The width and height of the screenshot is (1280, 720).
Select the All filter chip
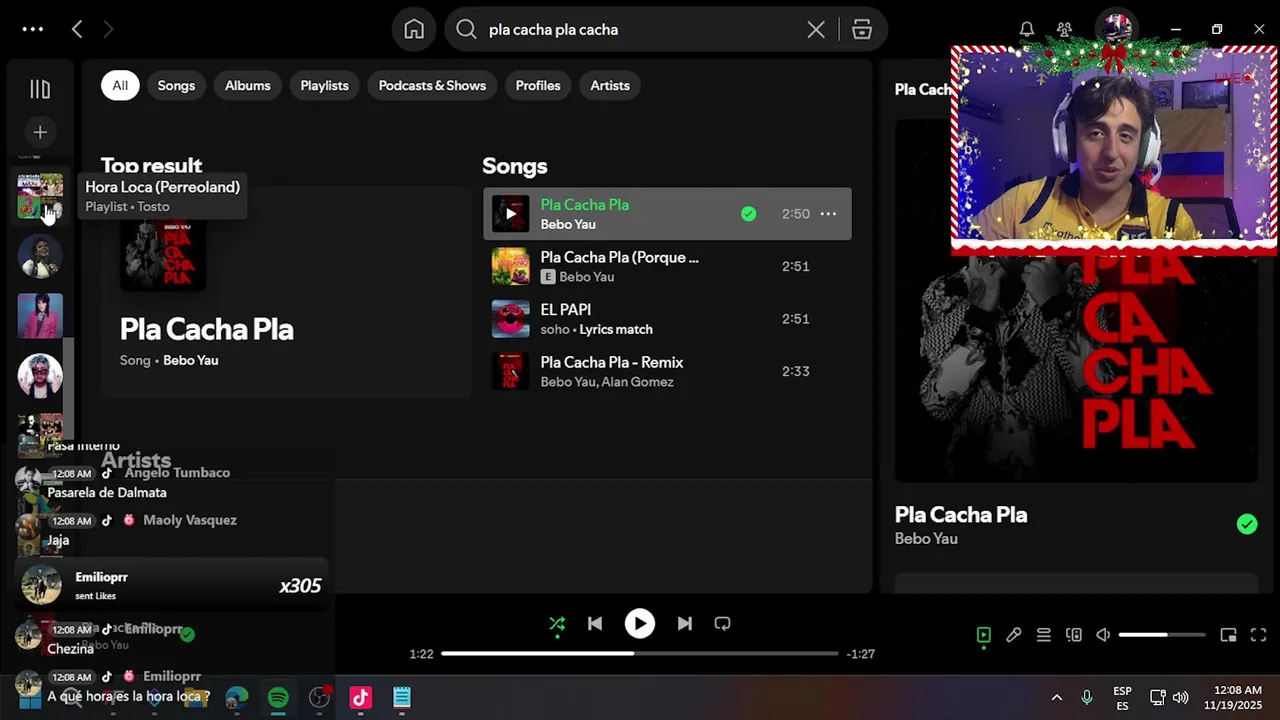tap(120, 85)
